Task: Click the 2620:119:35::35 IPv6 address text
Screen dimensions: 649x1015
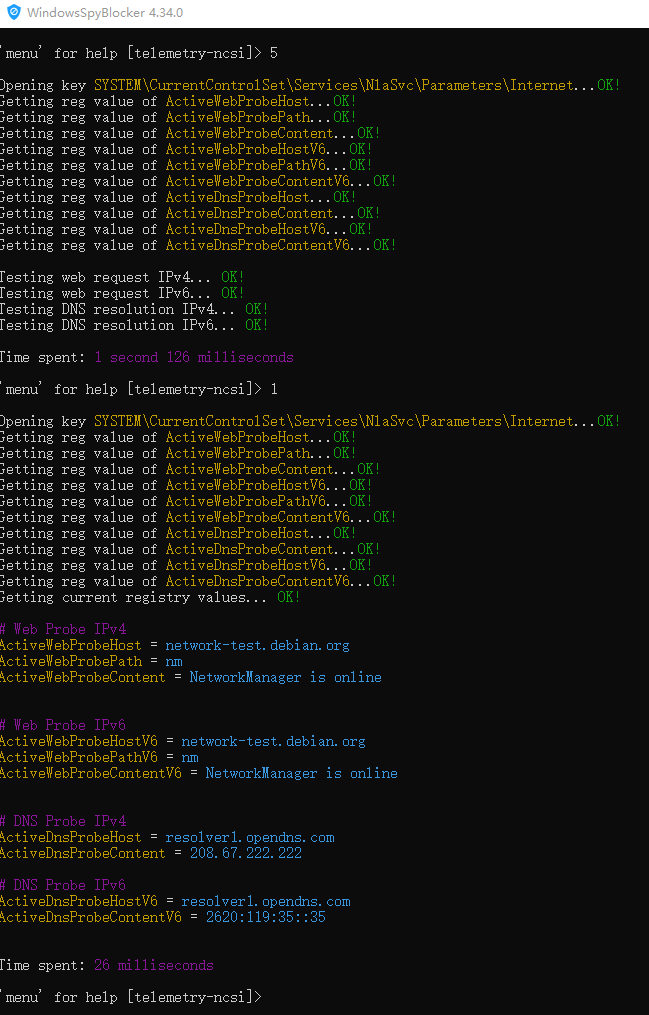Action: point(266,917)
